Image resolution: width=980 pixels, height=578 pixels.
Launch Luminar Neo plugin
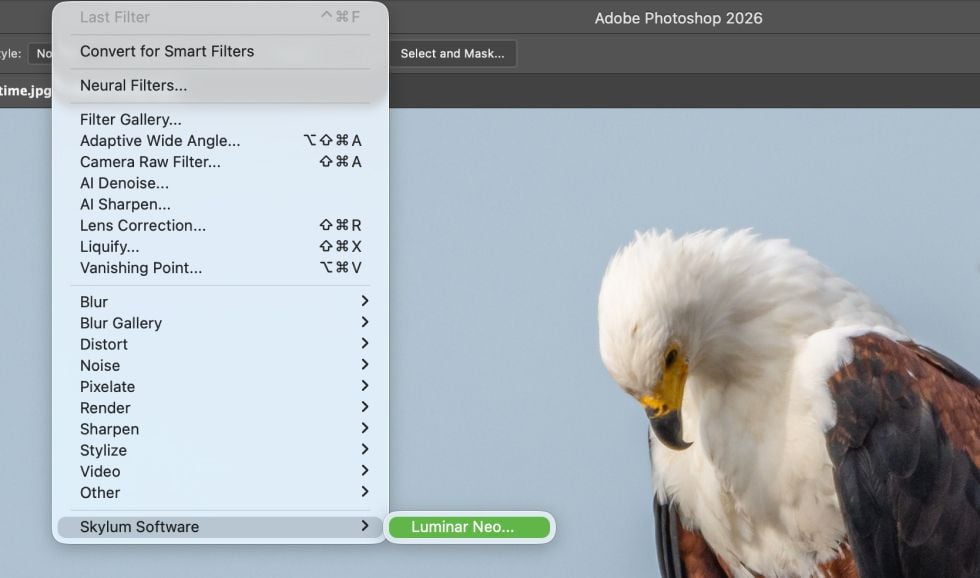coord(469,527)
